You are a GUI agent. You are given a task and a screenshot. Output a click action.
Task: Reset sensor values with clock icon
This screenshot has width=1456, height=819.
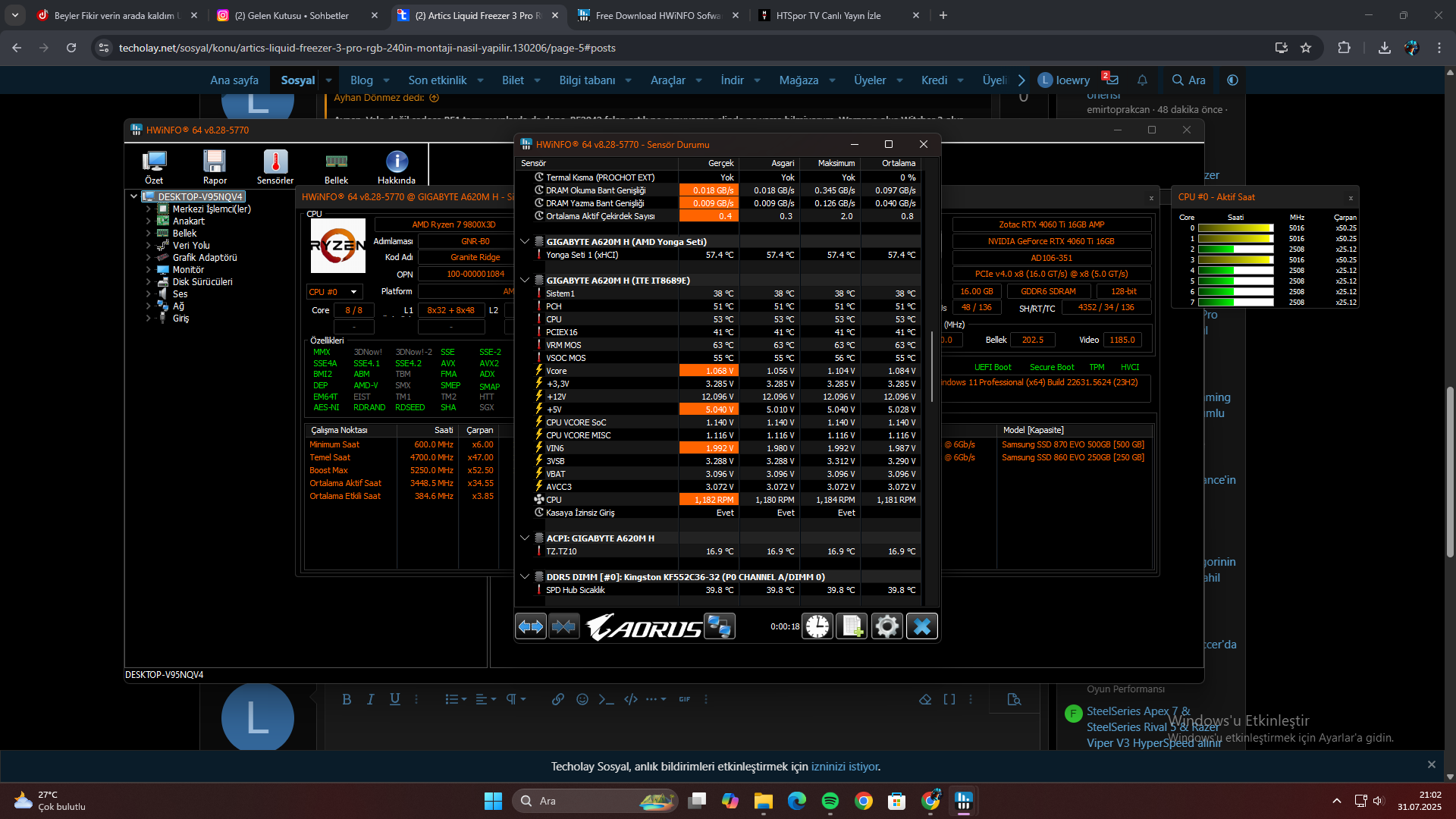tap(817, 626)
